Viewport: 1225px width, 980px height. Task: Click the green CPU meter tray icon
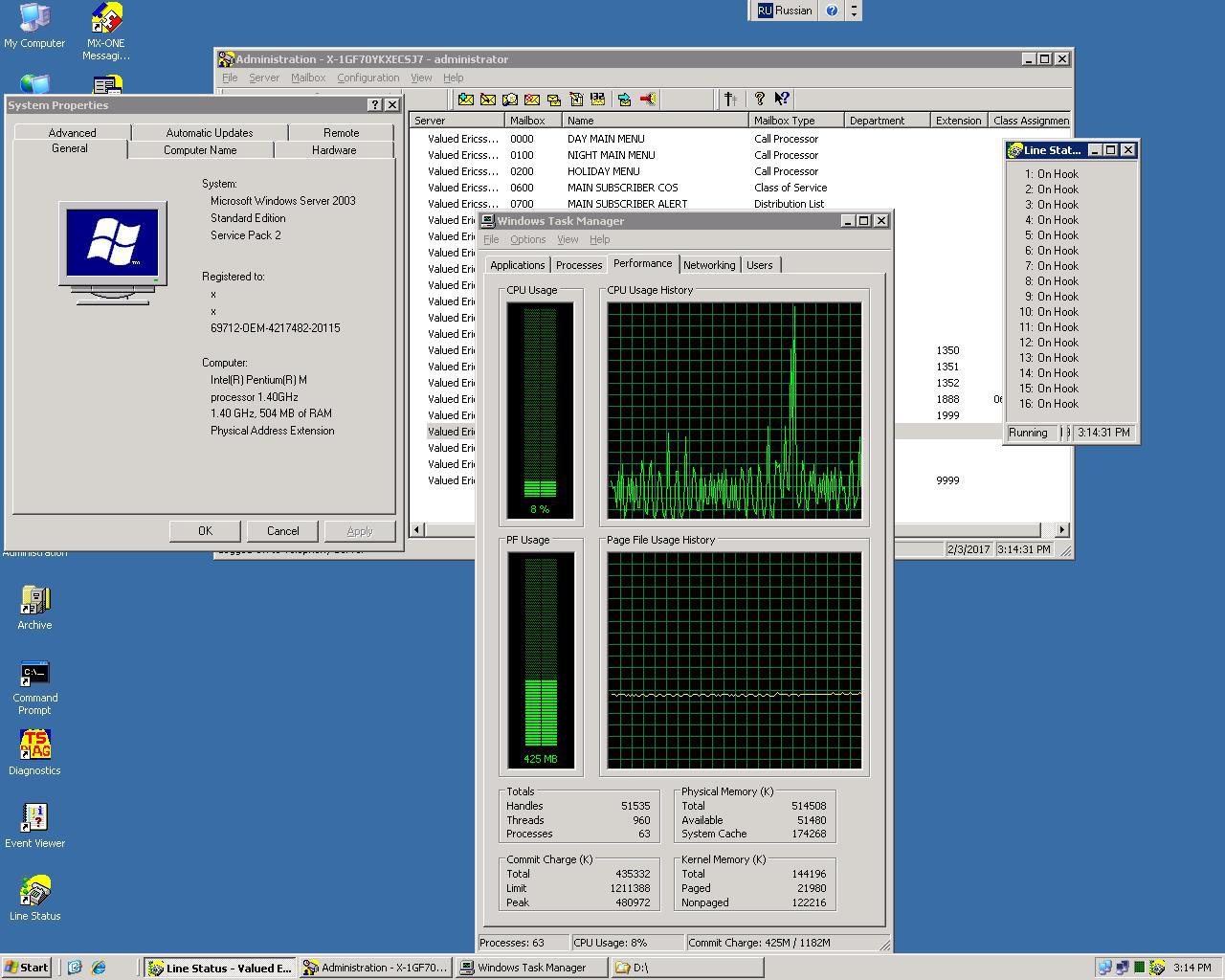point(1139,968)
